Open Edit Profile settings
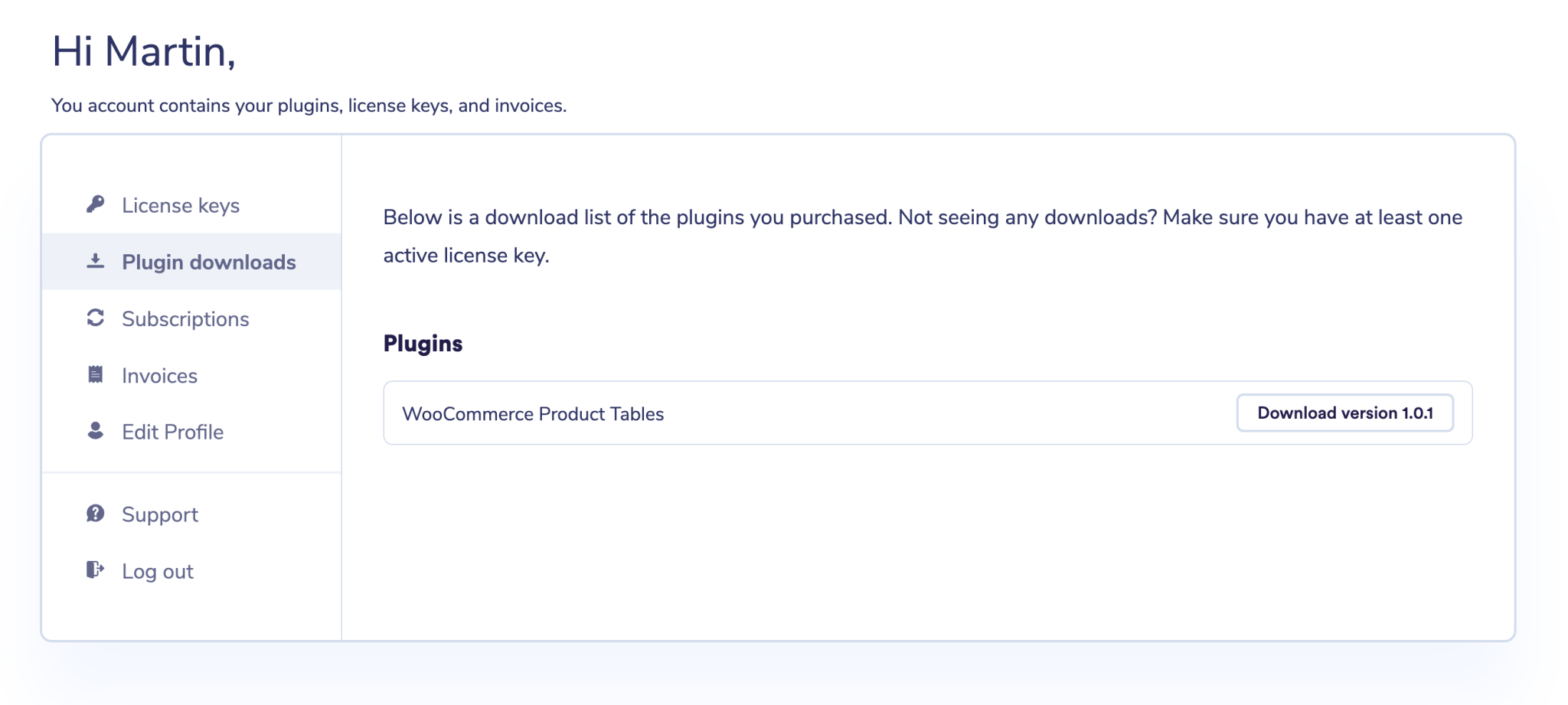The width and height of the screenshot is (1568, 705). click(171, 431)
